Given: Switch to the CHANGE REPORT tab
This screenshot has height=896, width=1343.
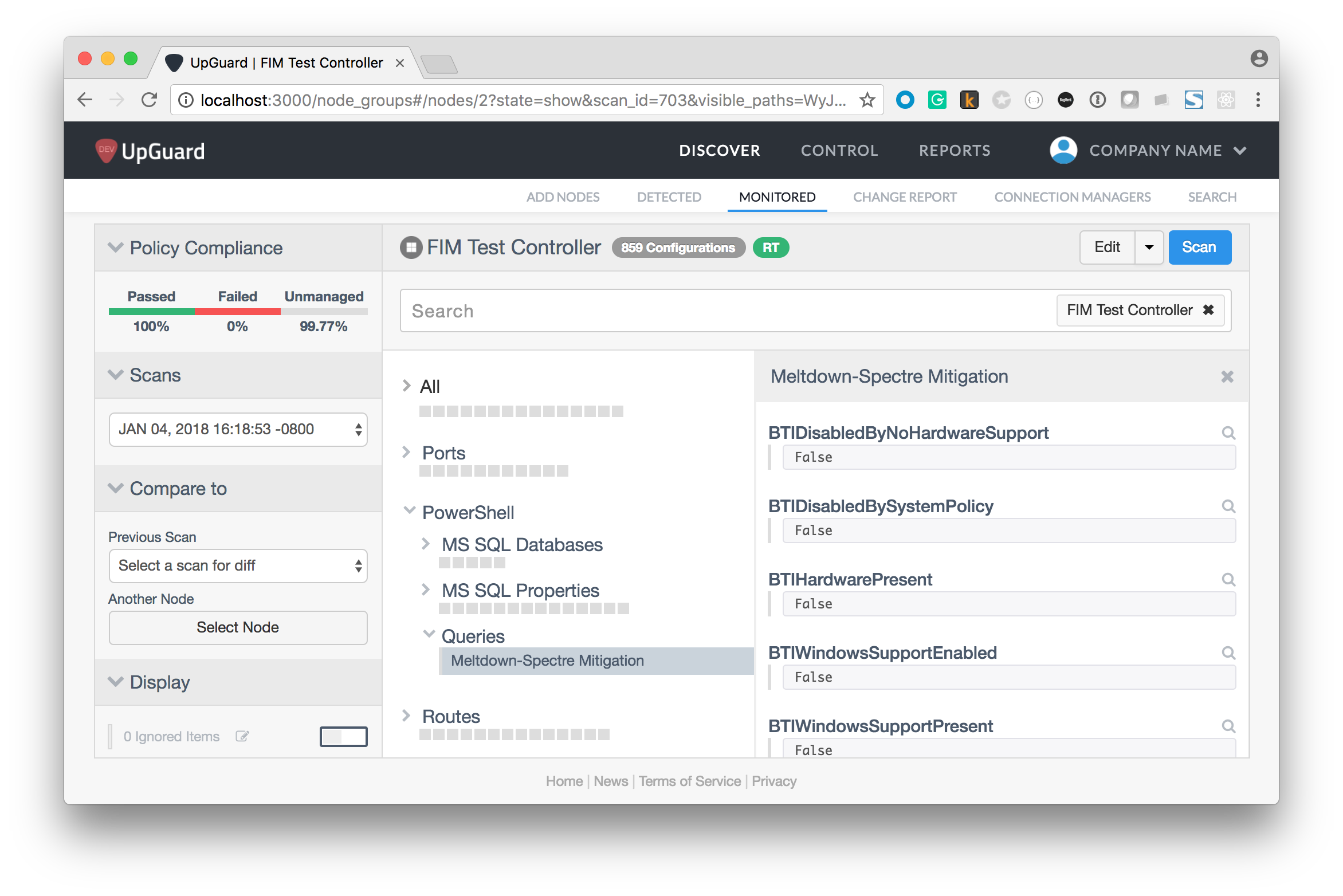Looking at the screenshot, I should click(905, 197).
